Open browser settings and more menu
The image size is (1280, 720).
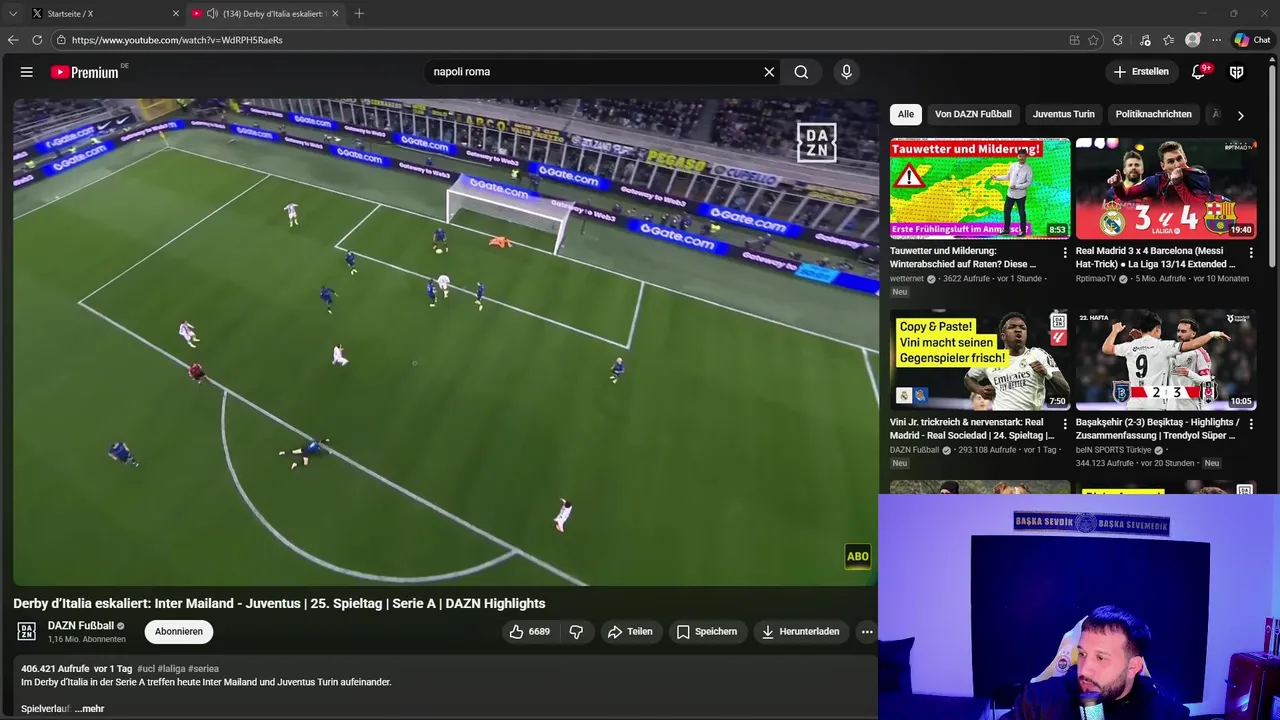tap(1216, 40)
